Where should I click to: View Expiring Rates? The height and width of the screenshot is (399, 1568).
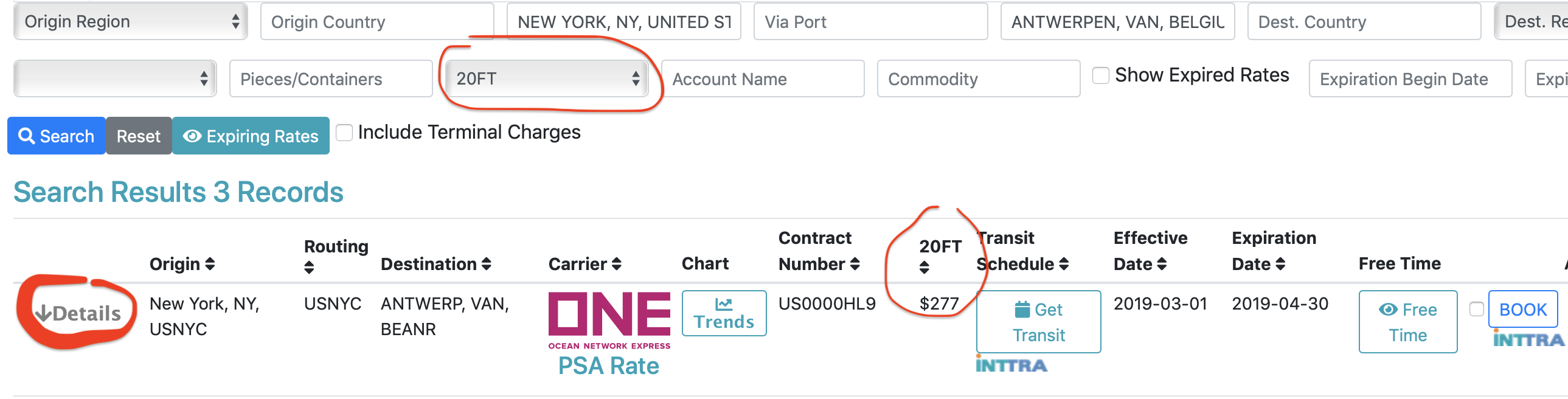(x=251, y=136)
